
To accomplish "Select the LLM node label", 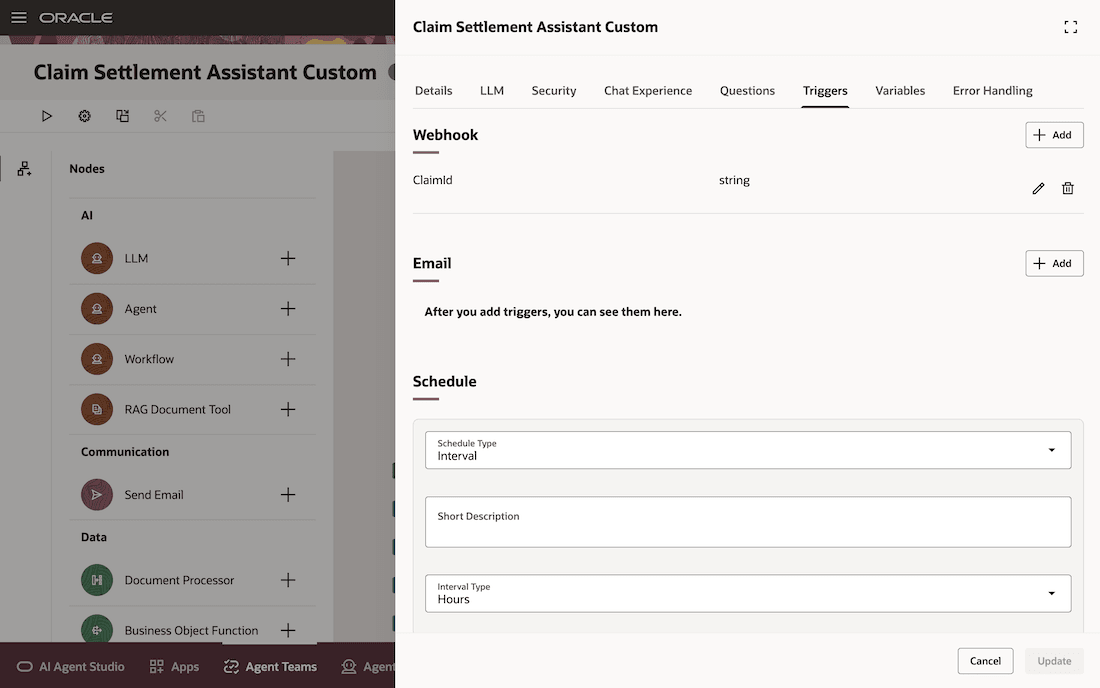I will point(136,258).
